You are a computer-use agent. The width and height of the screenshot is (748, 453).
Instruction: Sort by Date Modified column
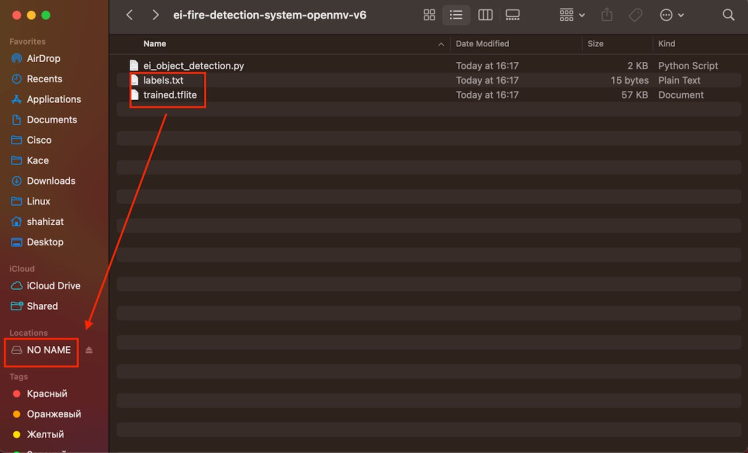tap(482, 44)
